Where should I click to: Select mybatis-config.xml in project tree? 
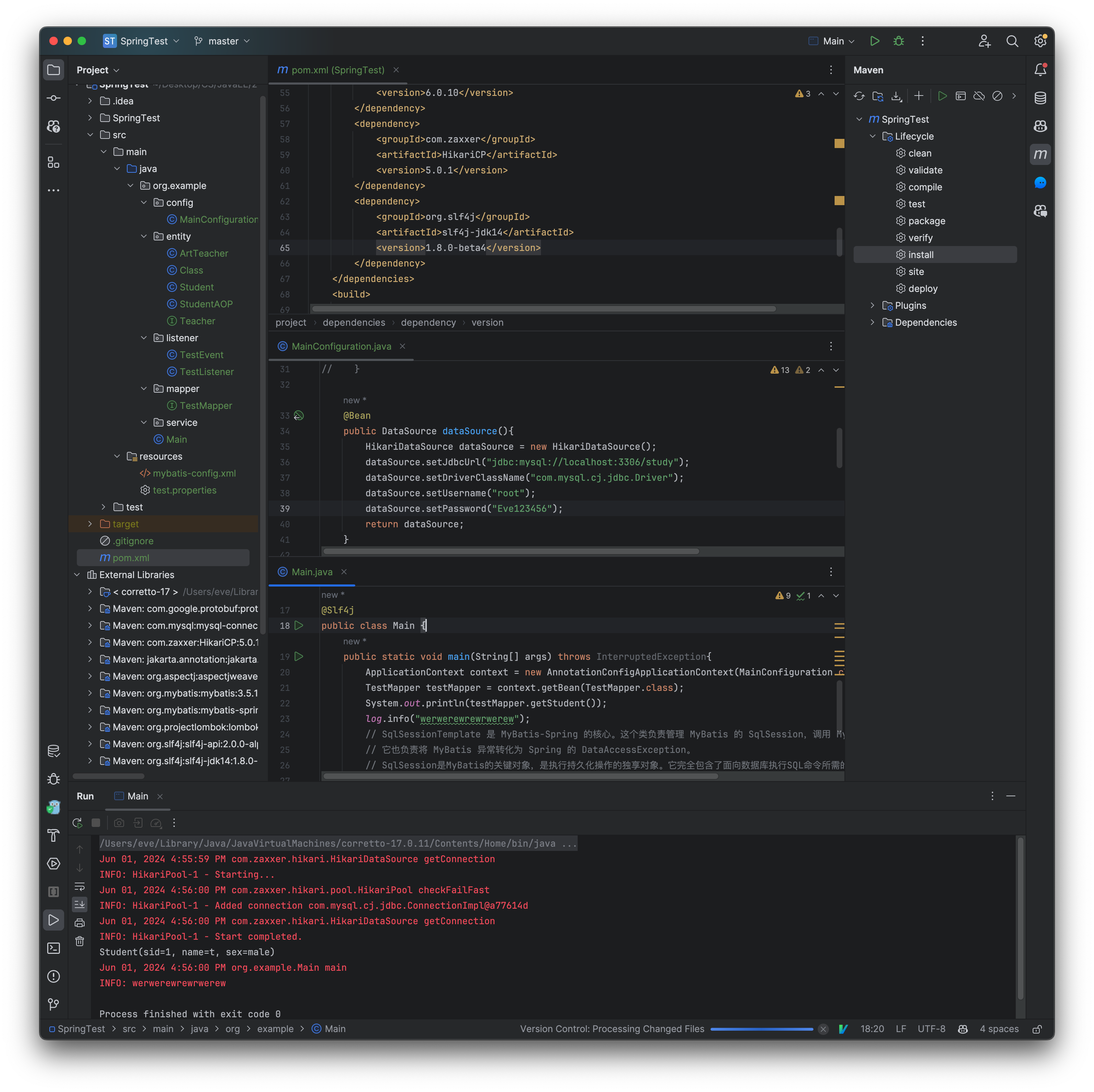tap(193, 473)
